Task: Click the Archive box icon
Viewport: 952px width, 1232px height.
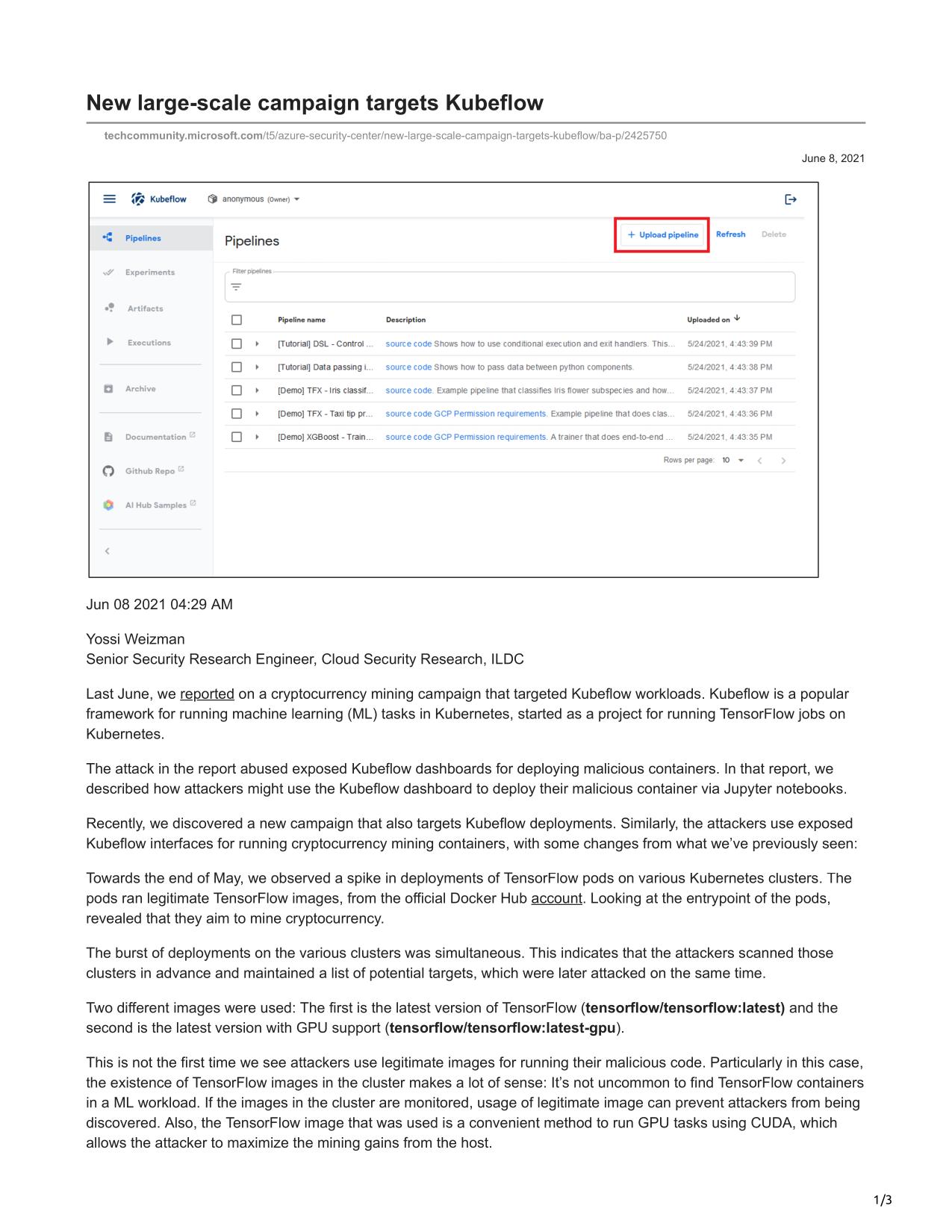Action: 108,388
